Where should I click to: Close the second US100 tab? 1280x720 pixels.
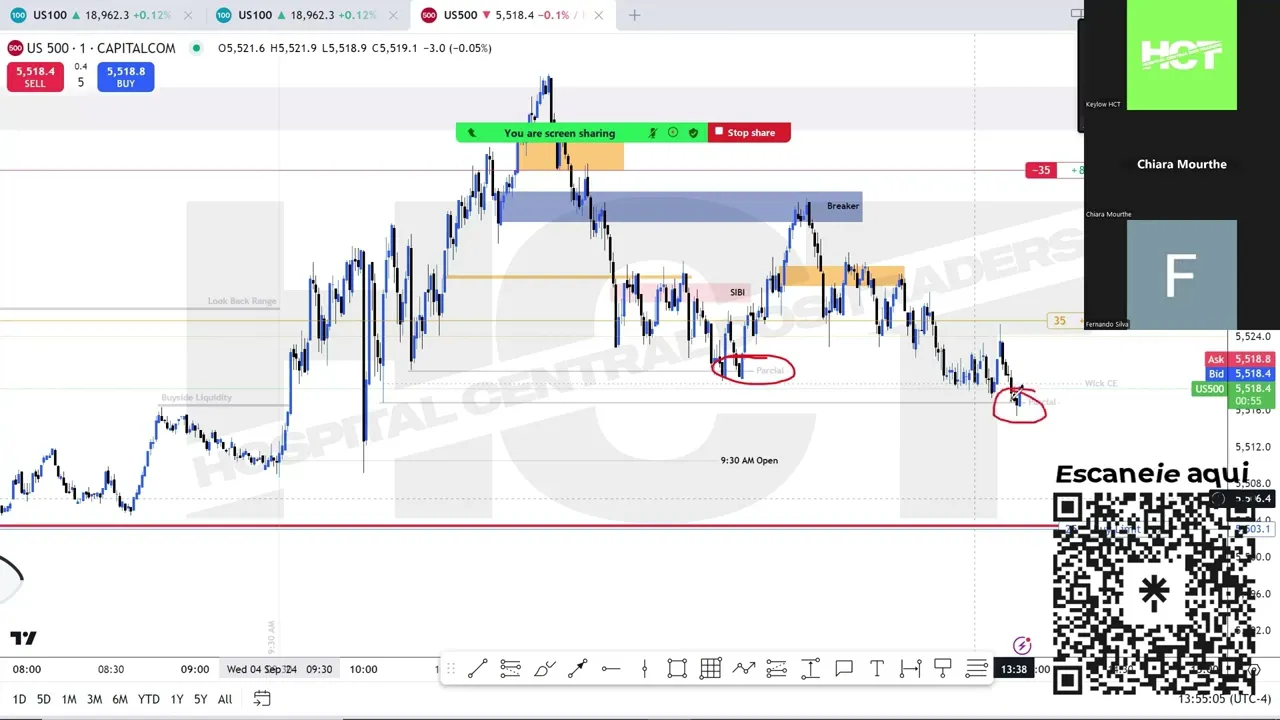393,15
